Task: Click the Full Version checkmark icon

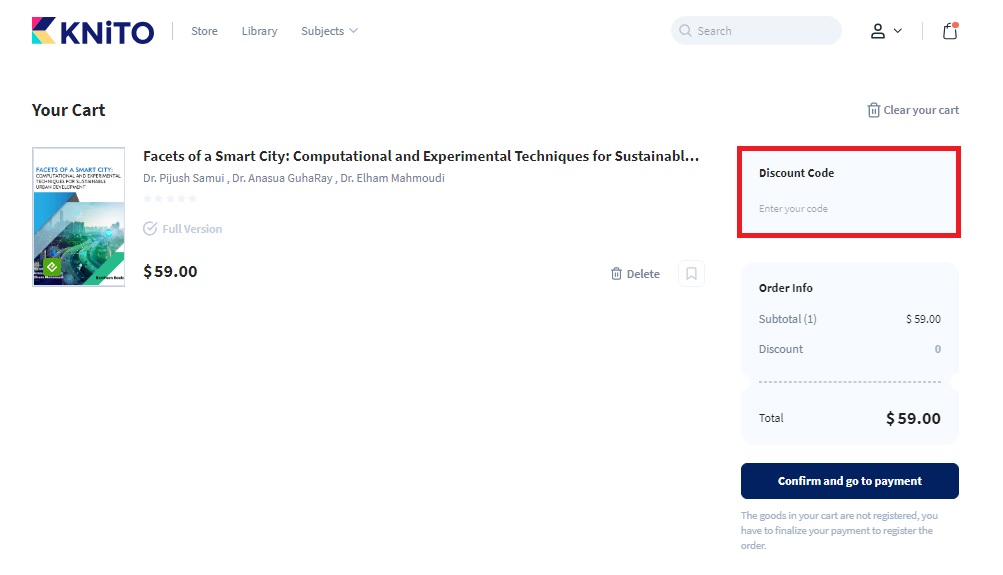Action: (x=150, y=229)
